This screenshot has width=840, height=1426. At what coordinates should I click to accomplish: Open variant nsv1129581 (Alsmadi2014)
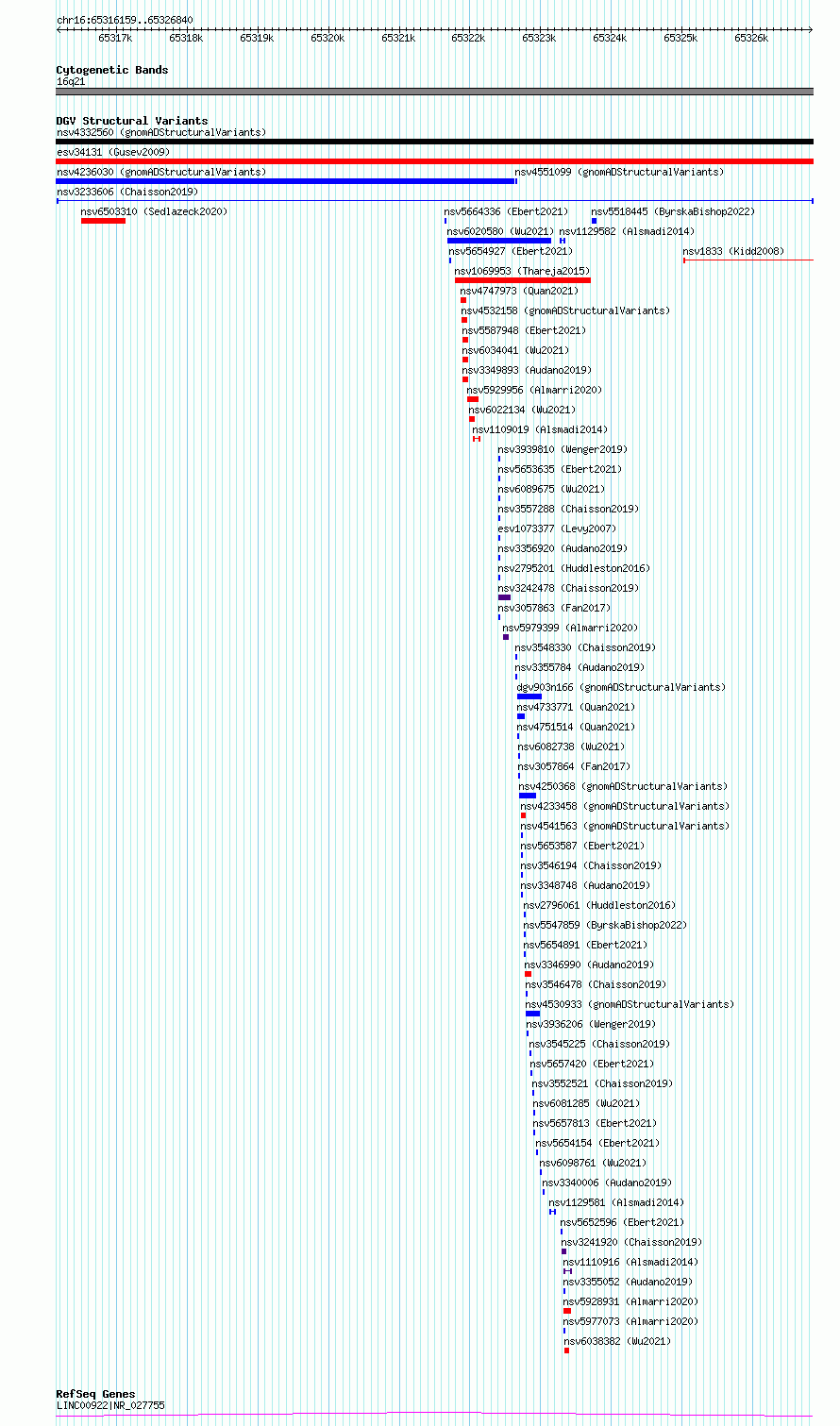point(616,1202)
